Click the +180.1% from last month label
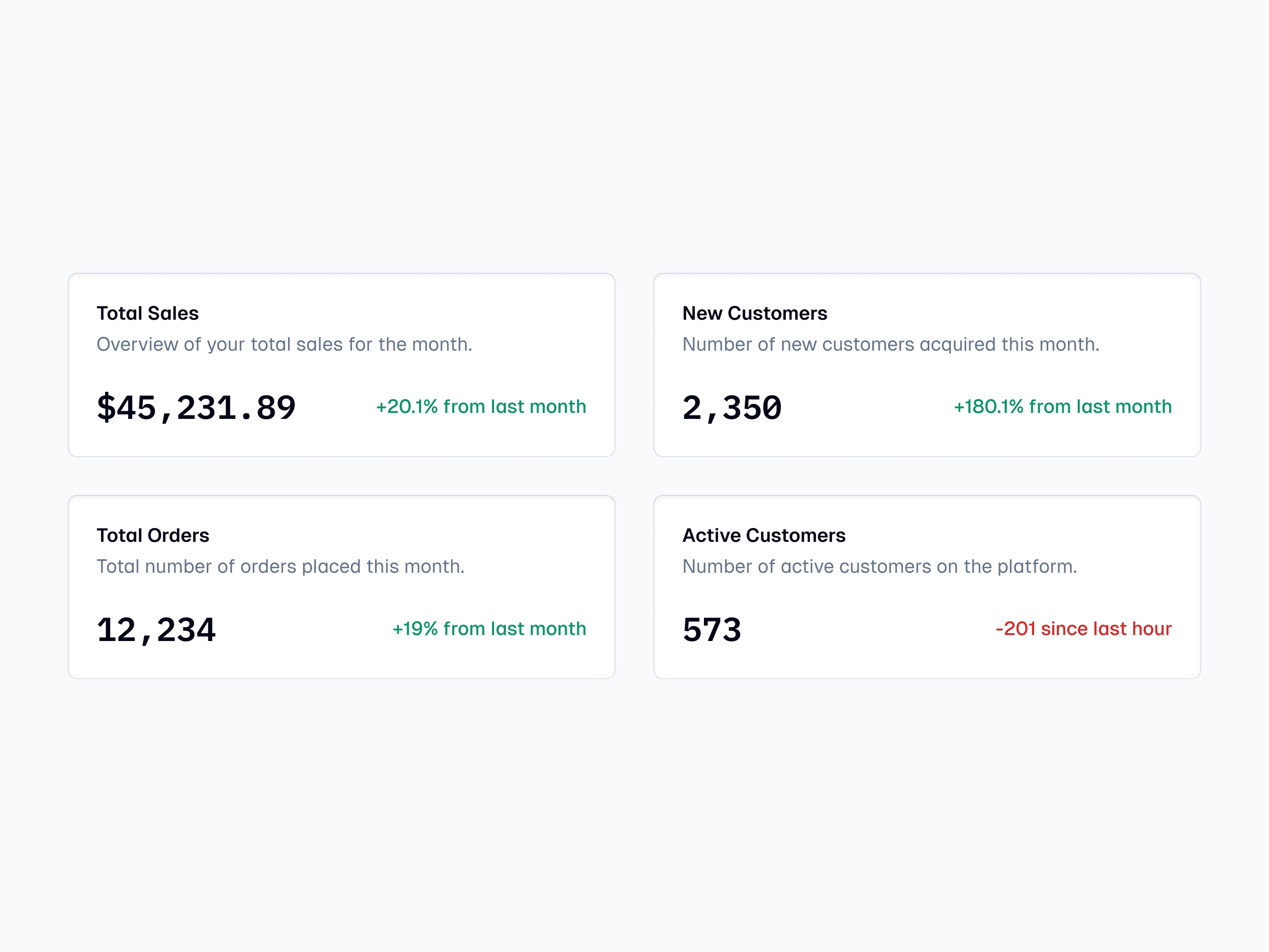The image size is (1269, 952). [1063, 407]
